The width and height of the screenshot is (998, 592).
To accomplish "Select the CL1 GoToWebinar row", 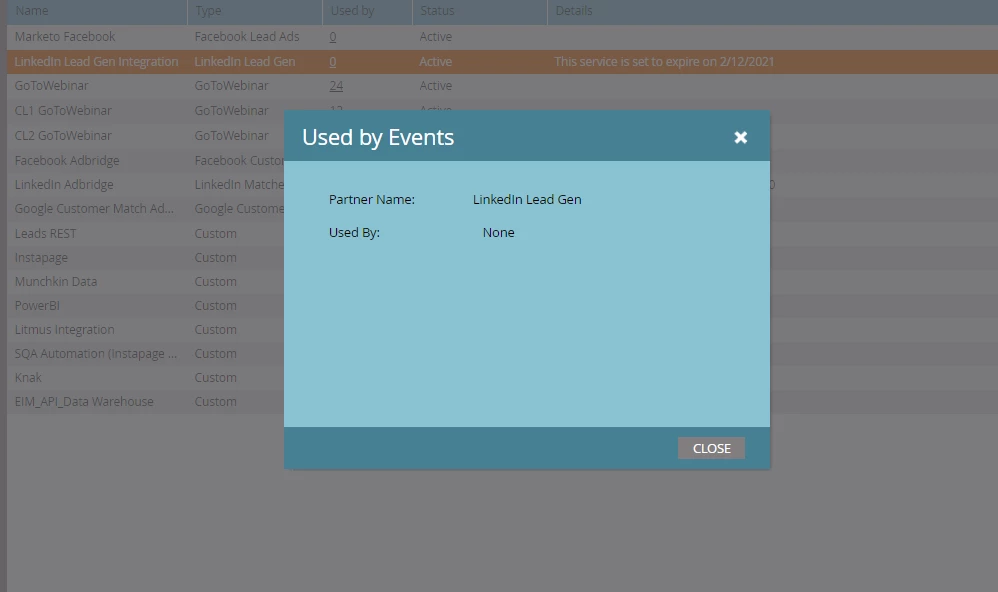I will (63, 111).
